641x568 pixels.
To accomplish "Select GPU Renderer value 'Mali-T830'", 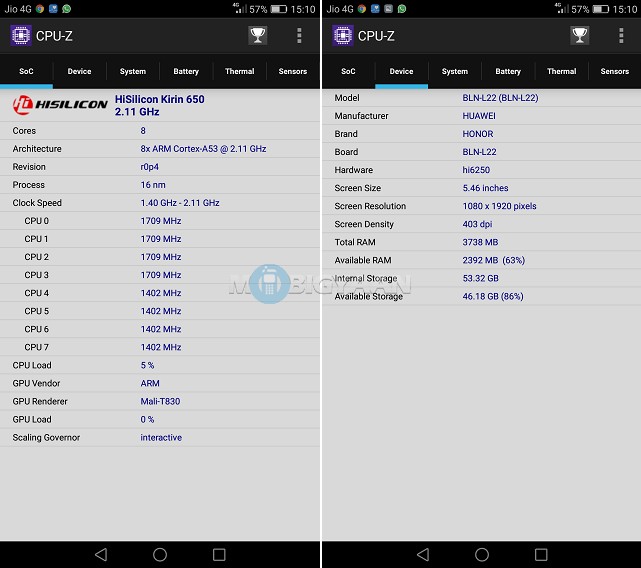I will tap(160, 401).
